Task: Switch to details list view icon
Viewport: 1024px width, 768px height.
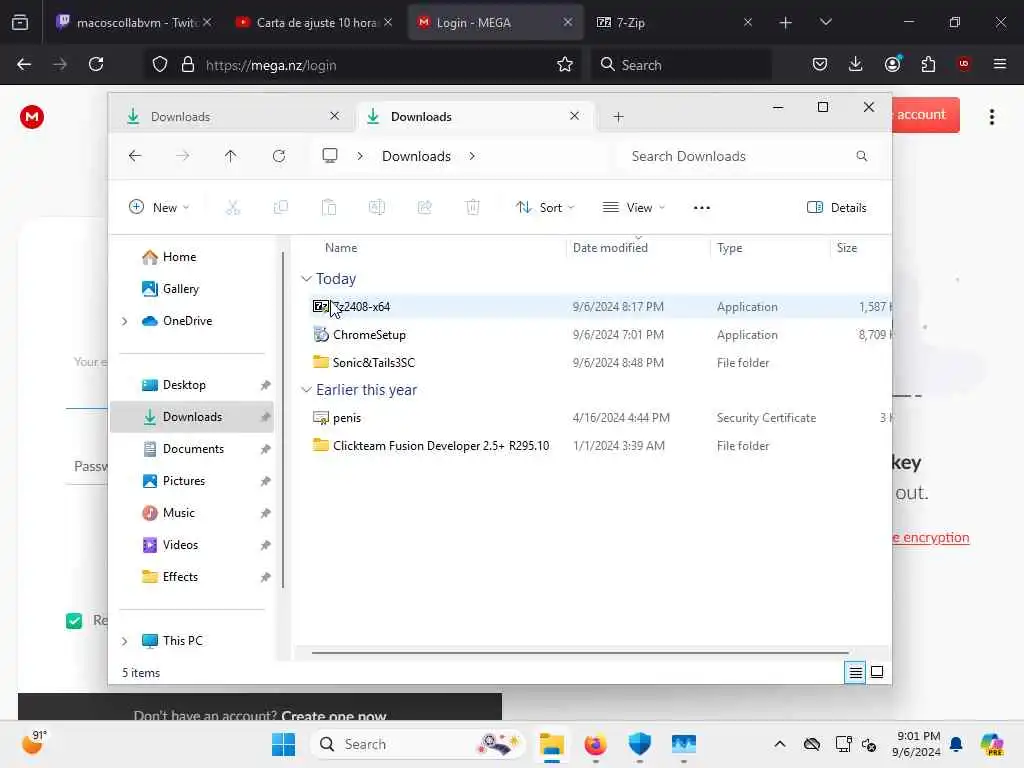Action: coord(855,672)
